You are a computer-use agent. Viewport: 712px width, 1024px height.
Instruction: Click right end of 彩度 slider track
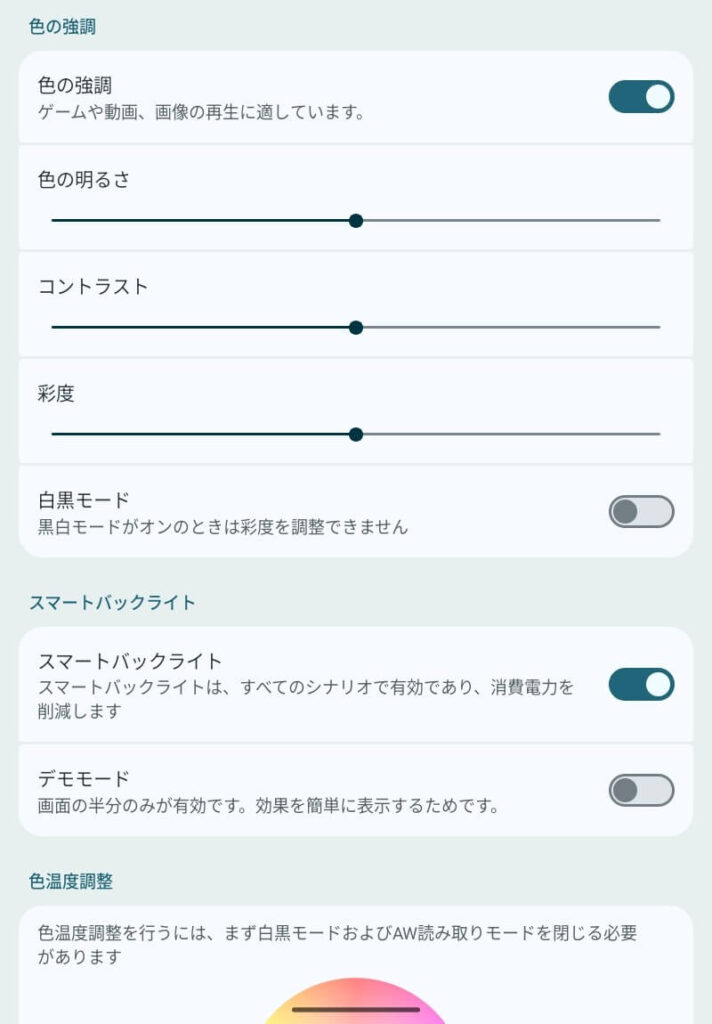pyautogui.click(x=658, y=434)
